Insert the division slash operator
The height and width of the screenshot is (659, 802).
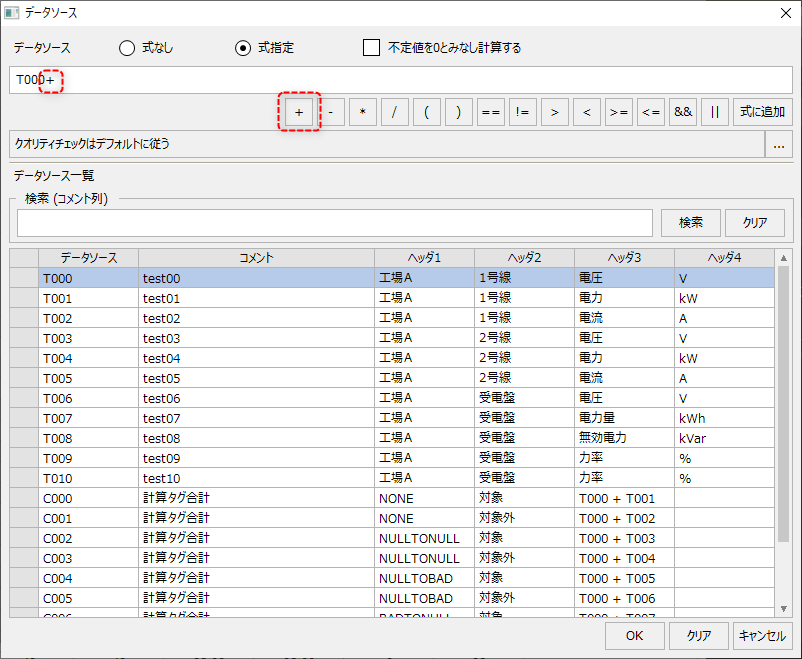pyautogui.click(x=394, y=112)
